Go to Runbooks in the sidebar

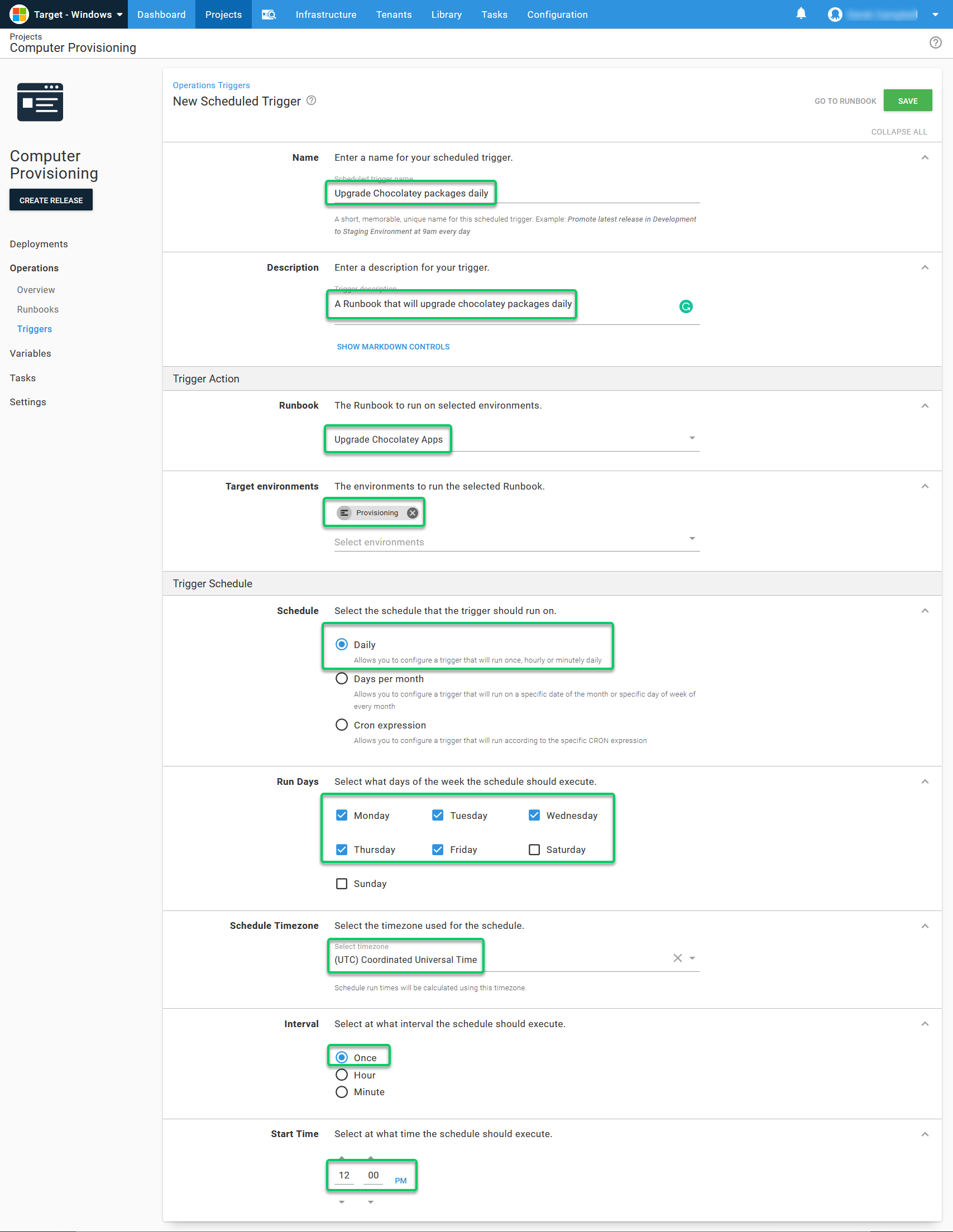click(38, 309)
